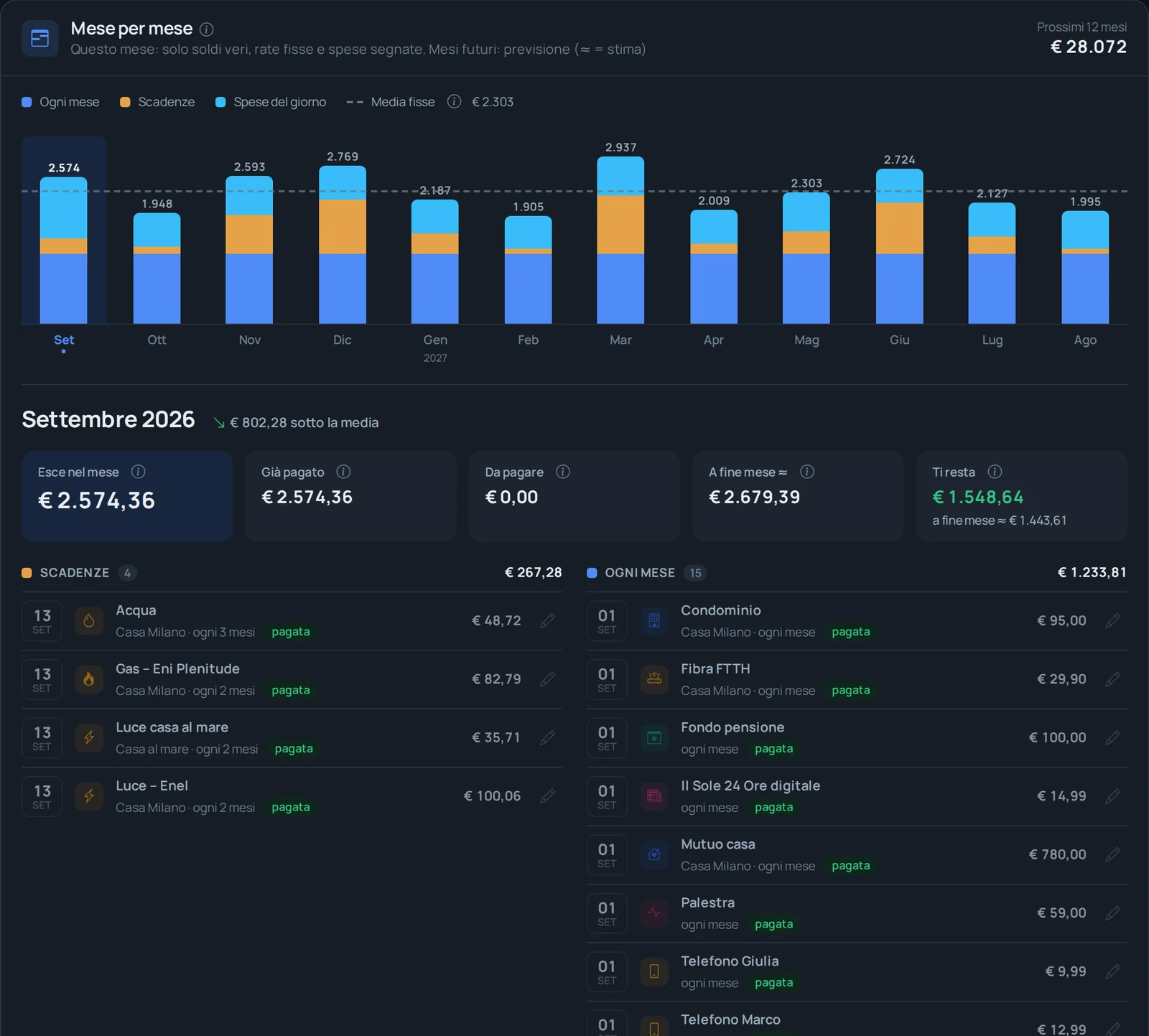1149x1036 pixels.
Task: Click the Gas flame category icon
Action: click(89, 679)
